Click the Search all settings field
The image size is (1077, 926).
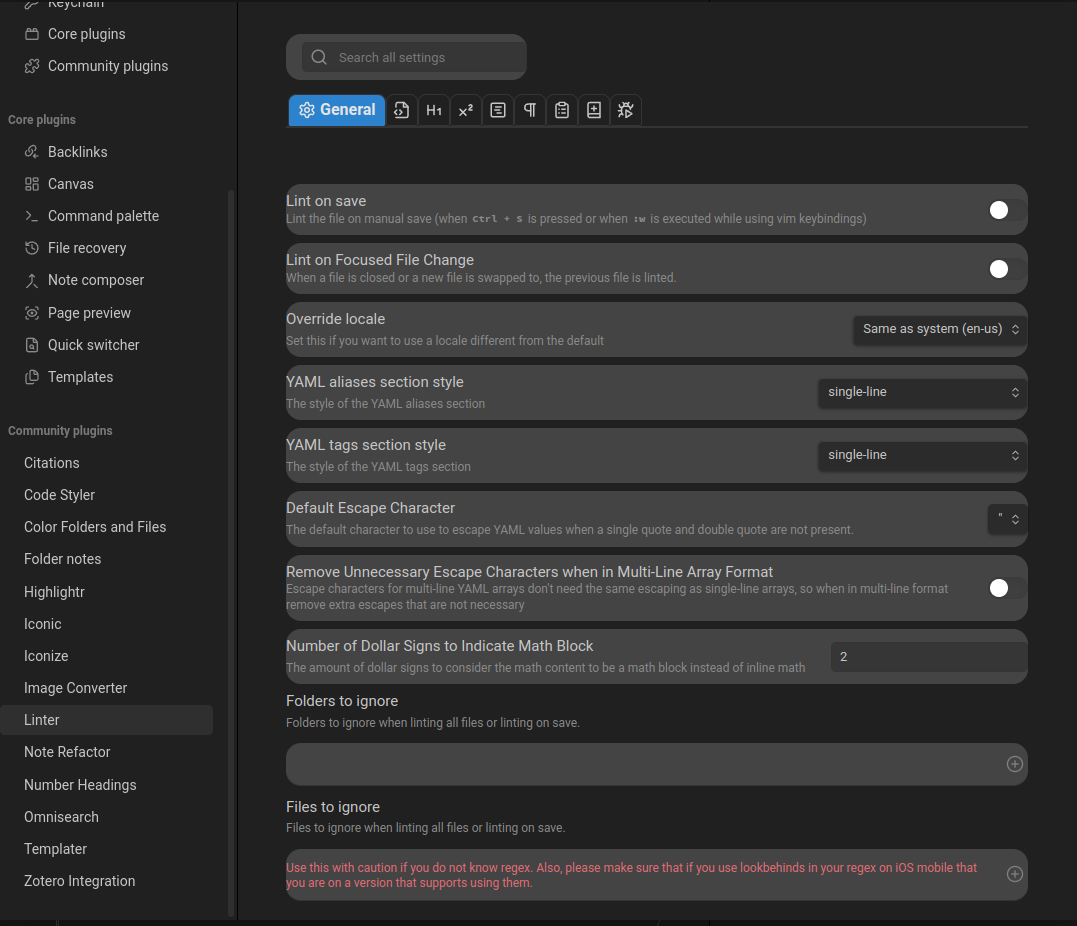coord(407,58)
